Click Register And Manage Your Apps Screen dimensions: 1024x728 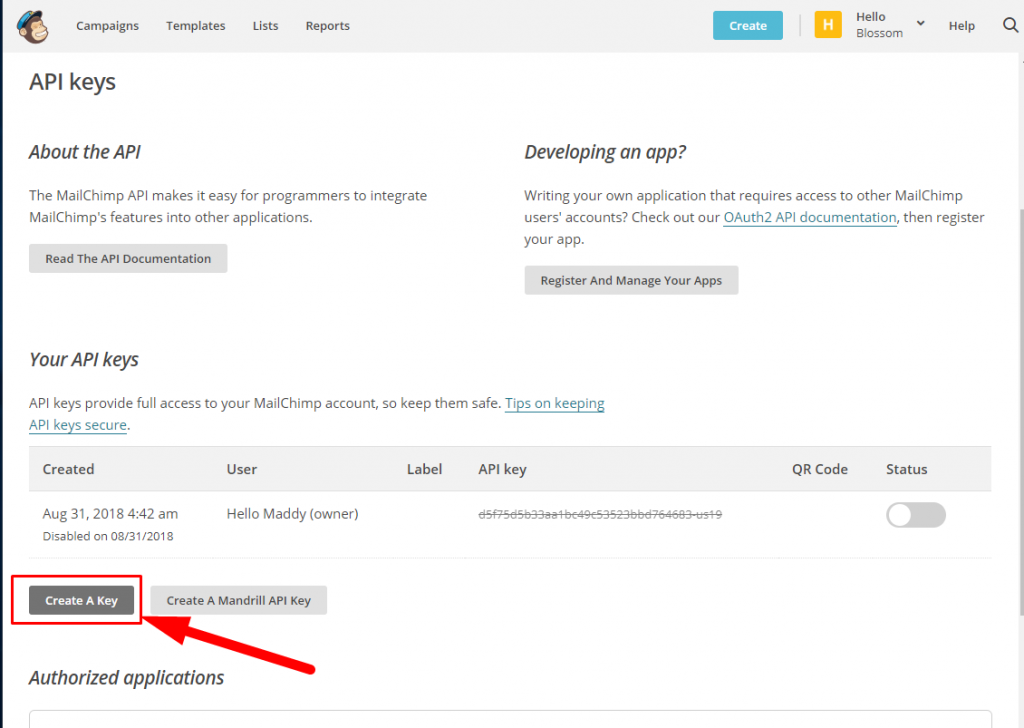coord(631,280)
